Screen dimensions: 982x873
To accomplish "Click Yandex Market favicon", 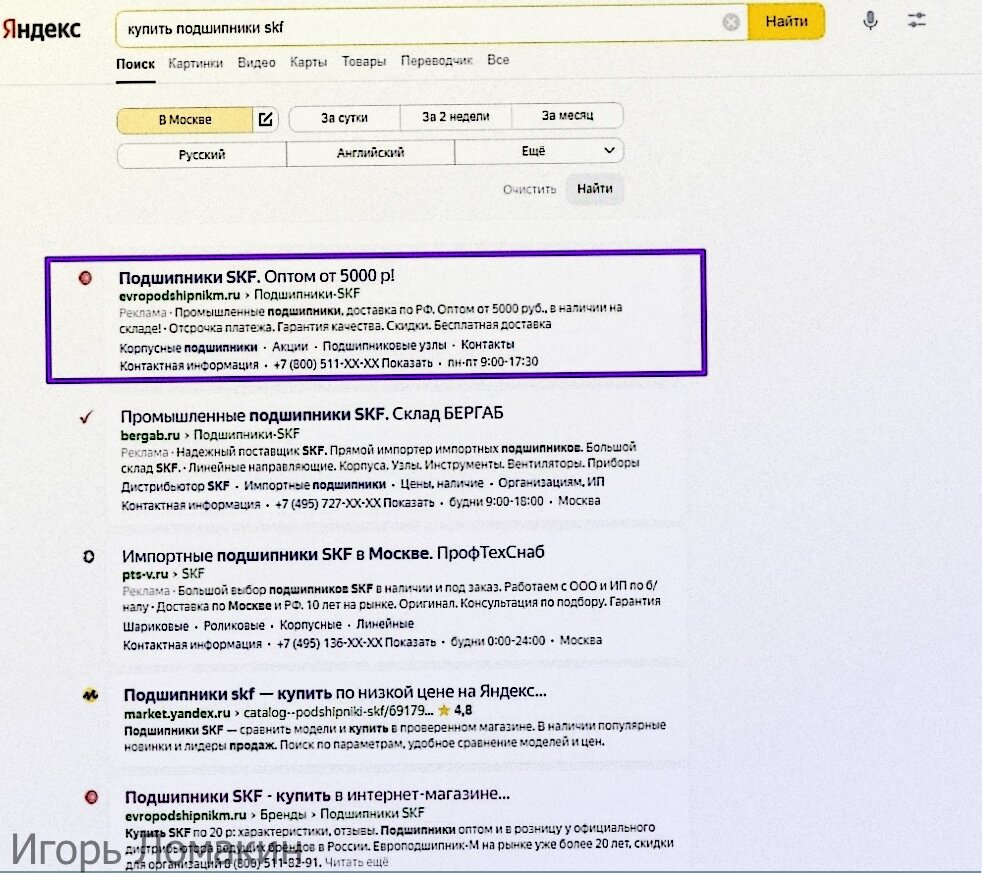I will tap(90, 695).
